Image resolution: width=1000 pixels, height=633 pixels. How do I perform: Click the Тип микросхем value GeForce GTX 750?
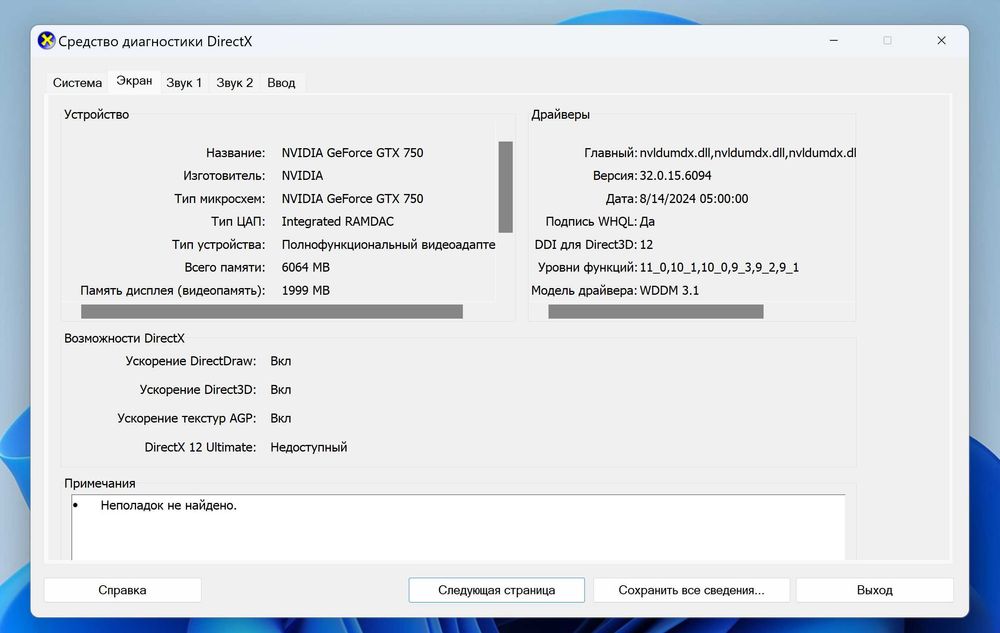[x=353, y=199]
